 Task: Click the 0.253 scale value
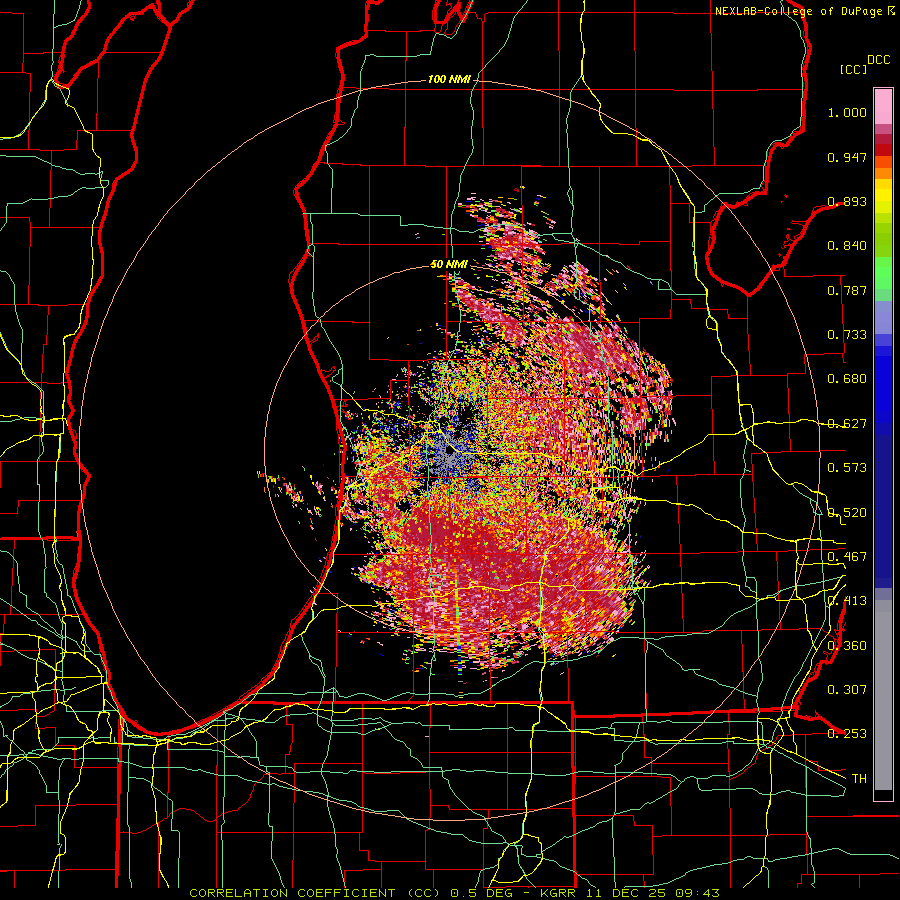847,734
